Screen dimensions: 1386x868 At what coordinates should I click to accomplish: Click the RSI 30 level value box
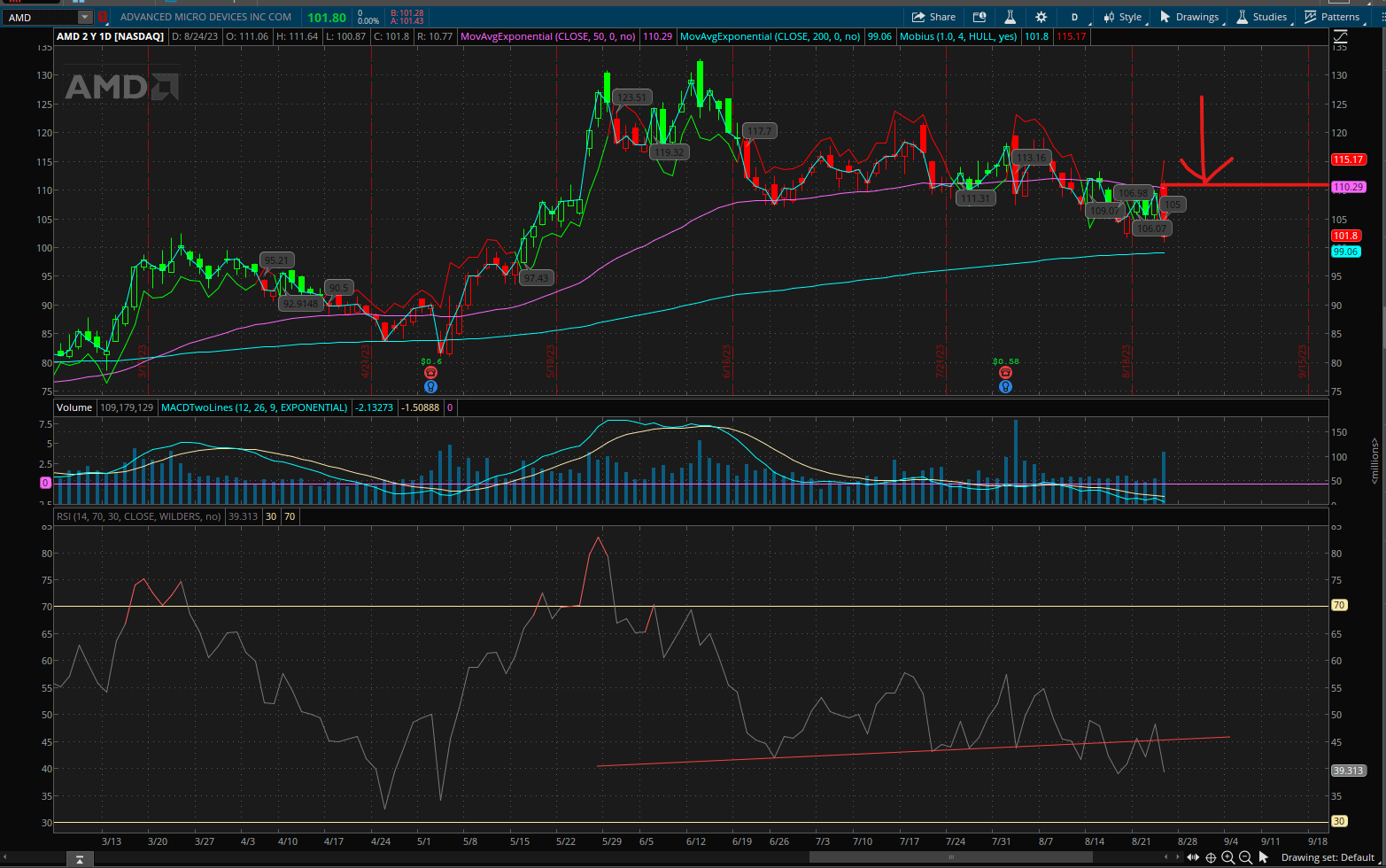point(271,515)
